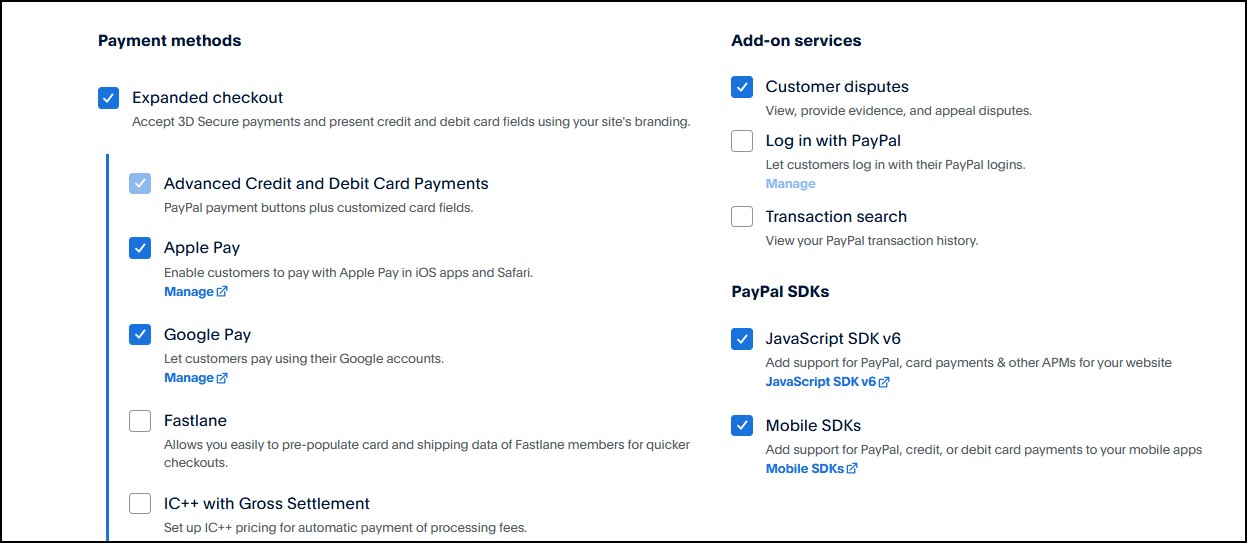Enable the Fastlane checkbox

[x=140, y=421]
